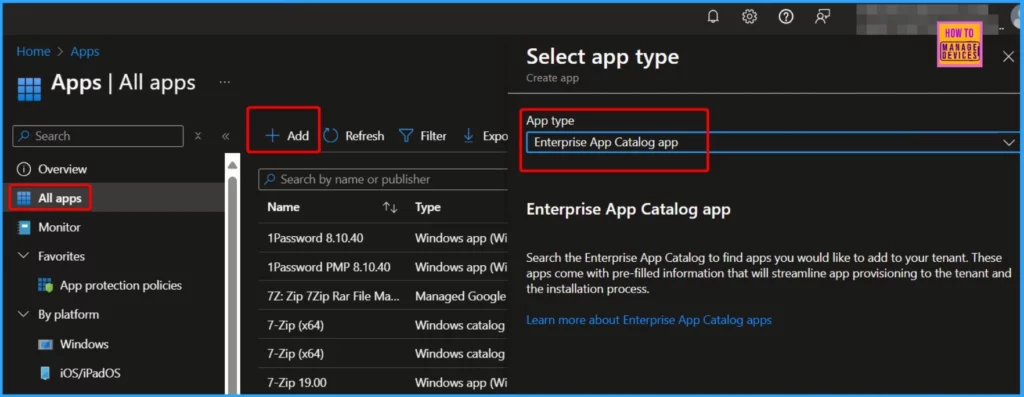Select the 7-Zip 19.00 row
1024x397 pixels.
coord(383,383)
